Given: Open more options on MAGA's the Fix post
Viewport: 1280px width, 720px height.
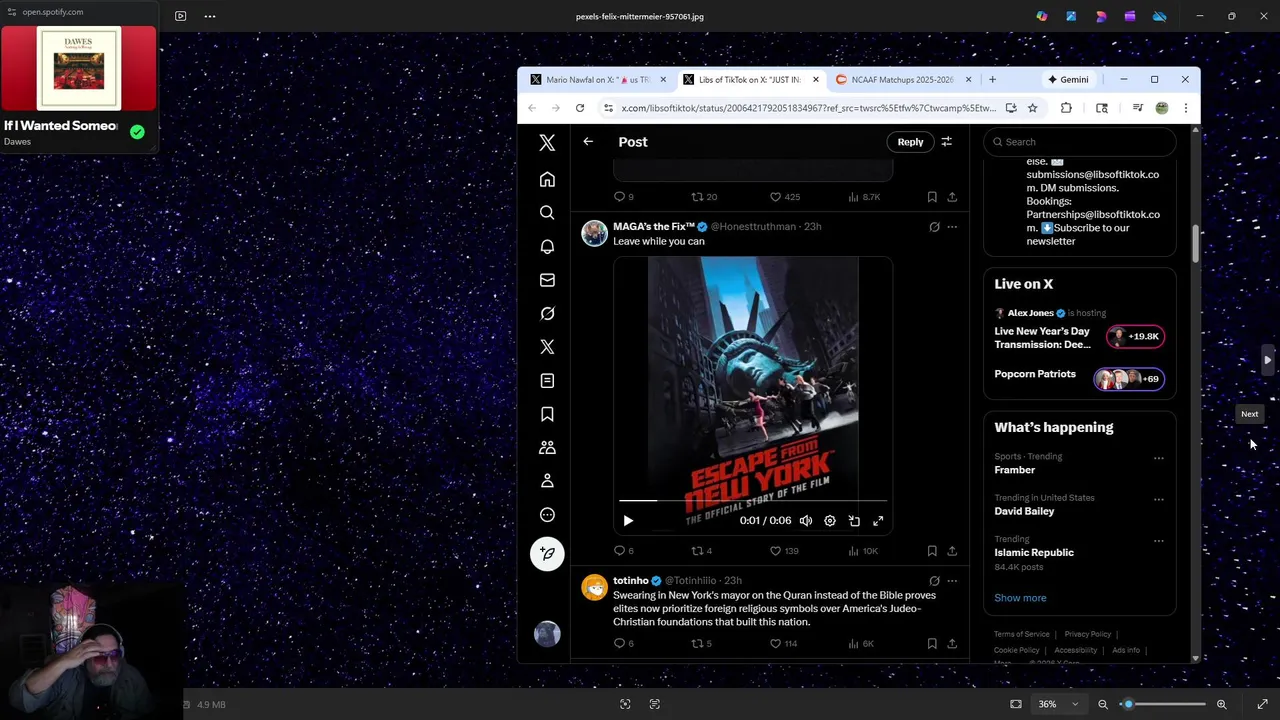Looking at the screenshot, I should pos(952,227).
